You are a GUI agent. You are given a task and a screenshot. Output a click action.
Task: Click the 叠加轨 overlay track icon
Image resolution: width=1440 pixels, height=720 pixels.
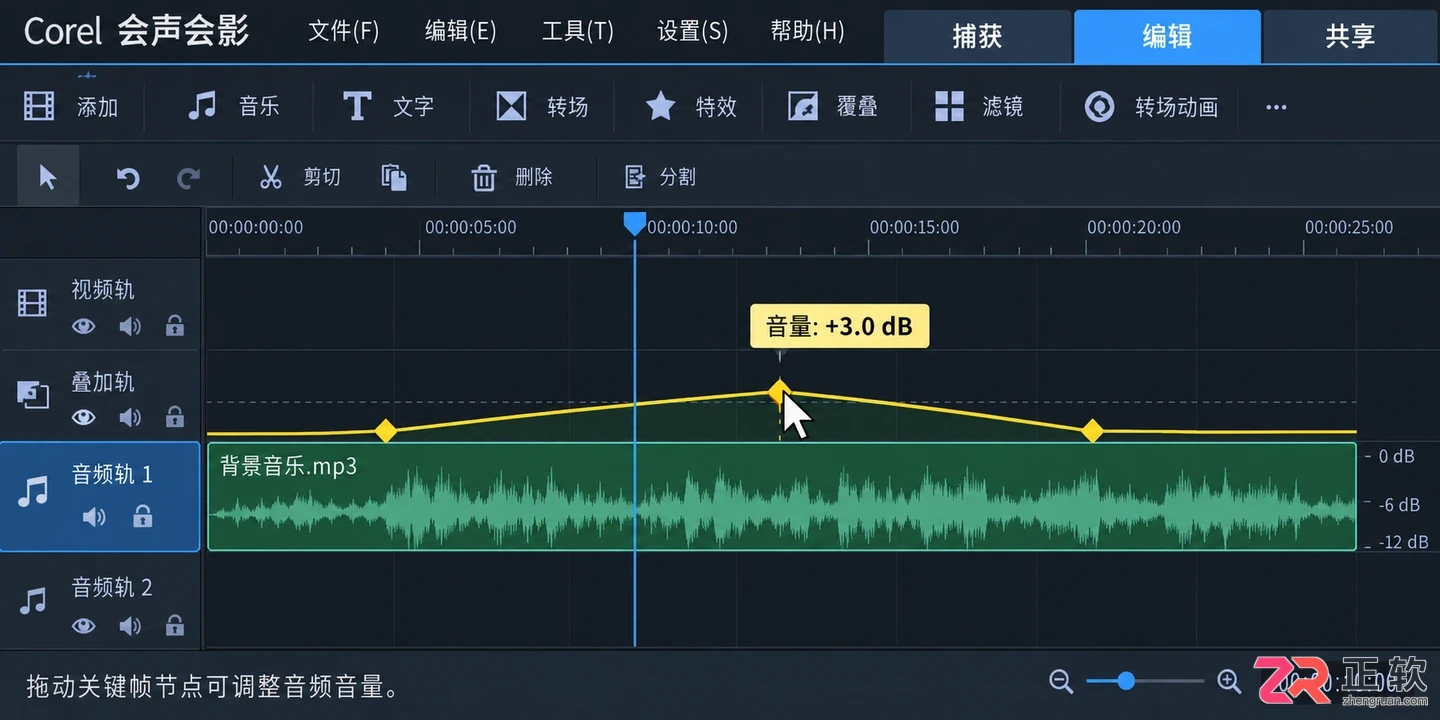click(33, 394)
